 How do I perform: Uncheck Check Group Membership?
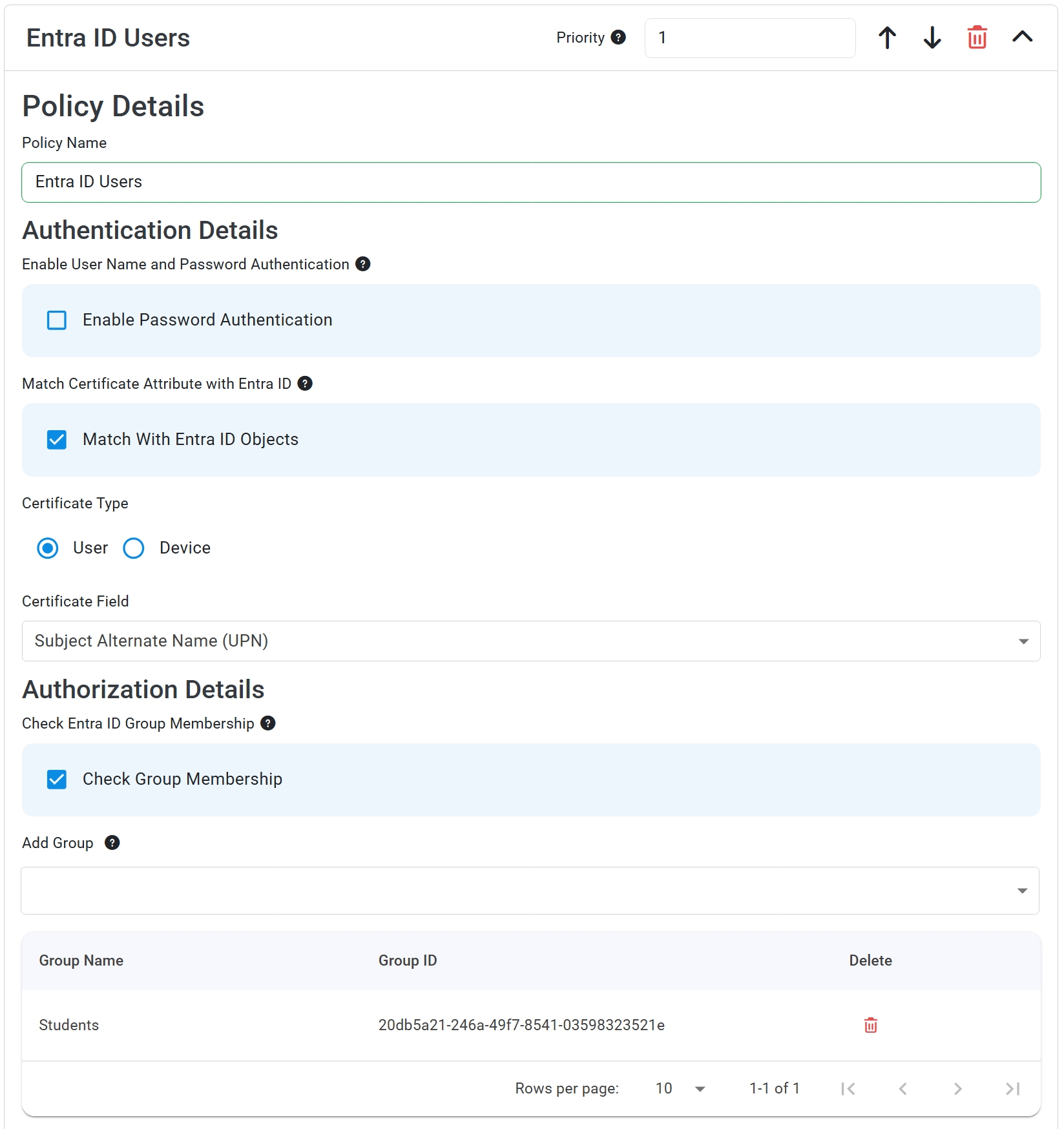coord(57,780)
